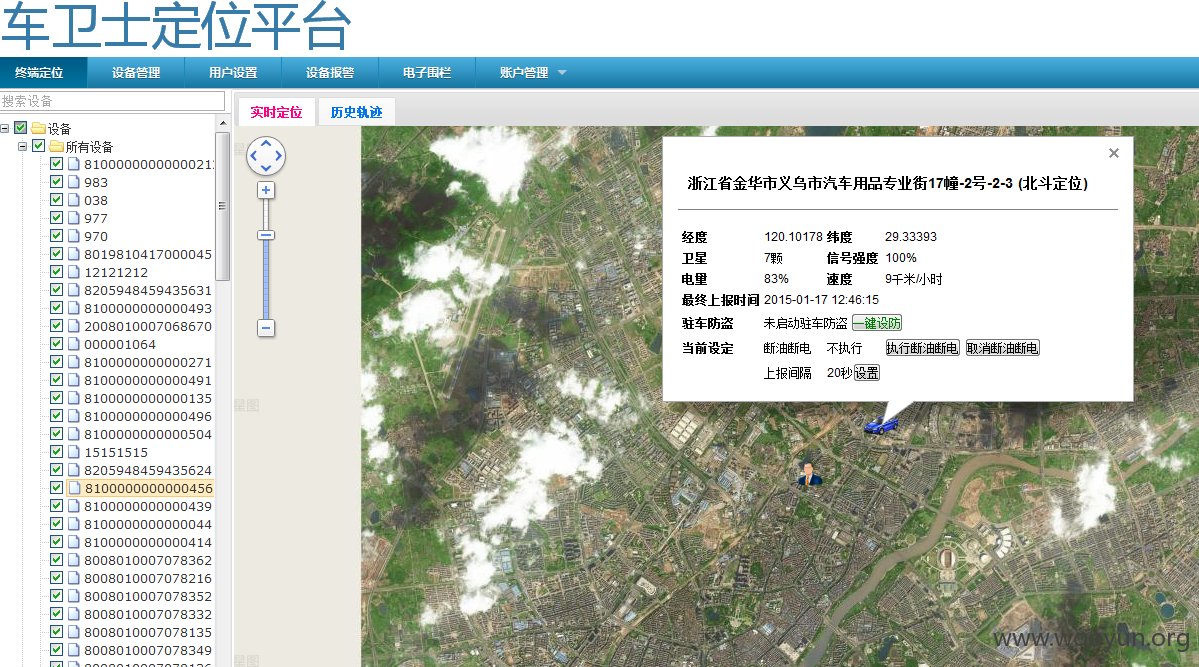
Task: Select device 8008010007078352 in the tree
Action: pos(148,596)
